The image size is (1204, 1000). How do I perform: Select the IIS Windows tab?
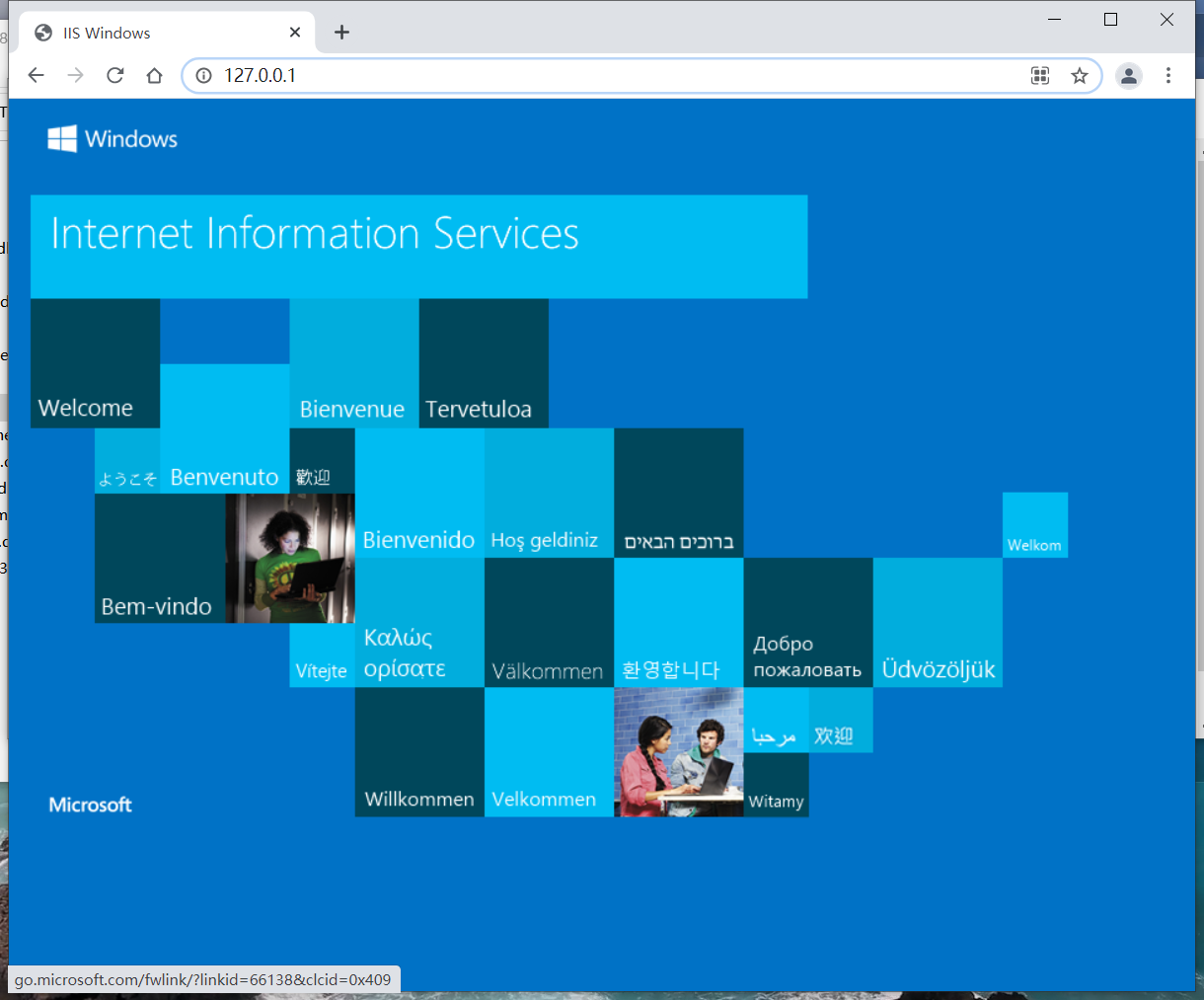168,33
